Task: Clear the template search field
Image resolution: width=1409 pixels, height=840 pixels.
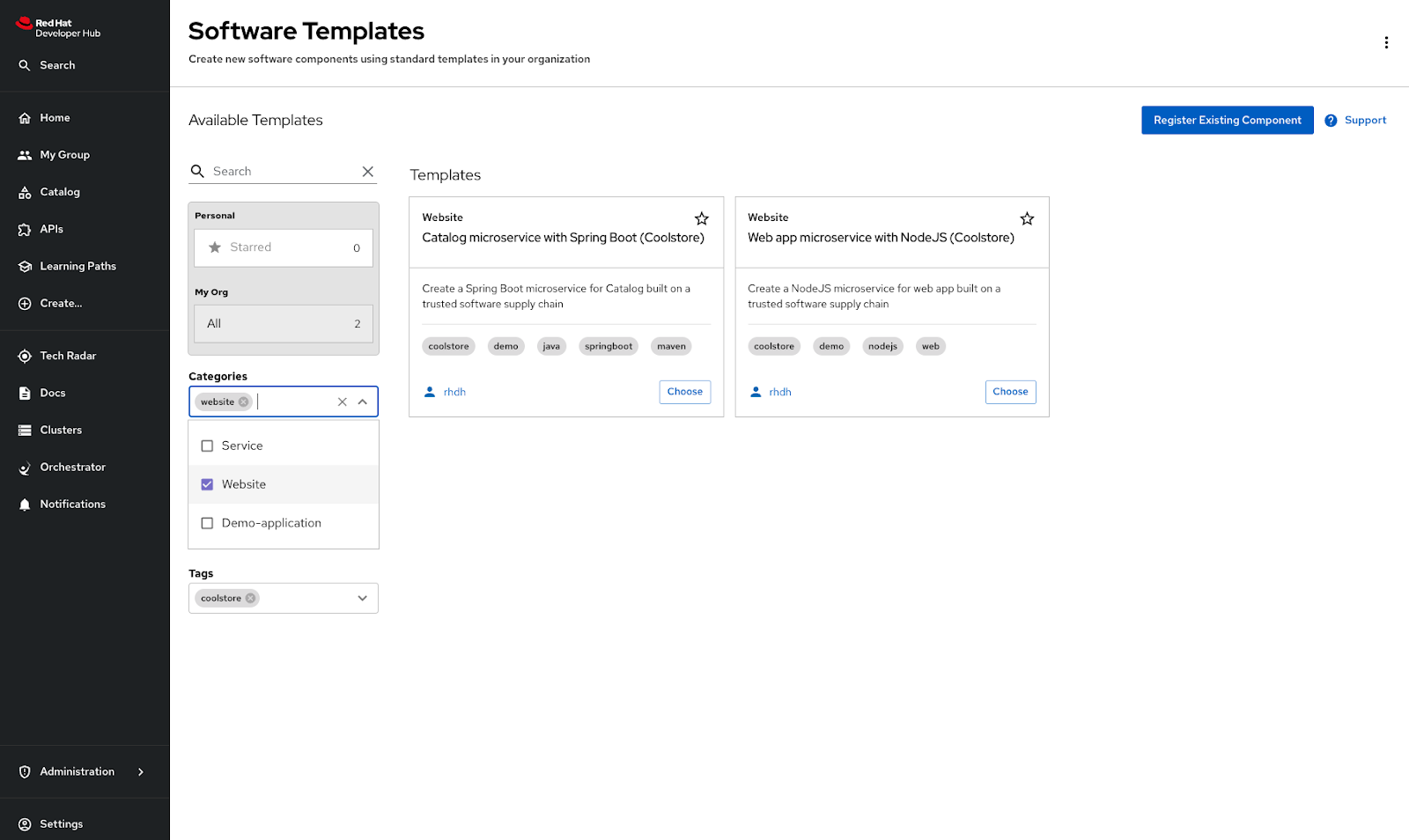Action: tap(368, 172)
